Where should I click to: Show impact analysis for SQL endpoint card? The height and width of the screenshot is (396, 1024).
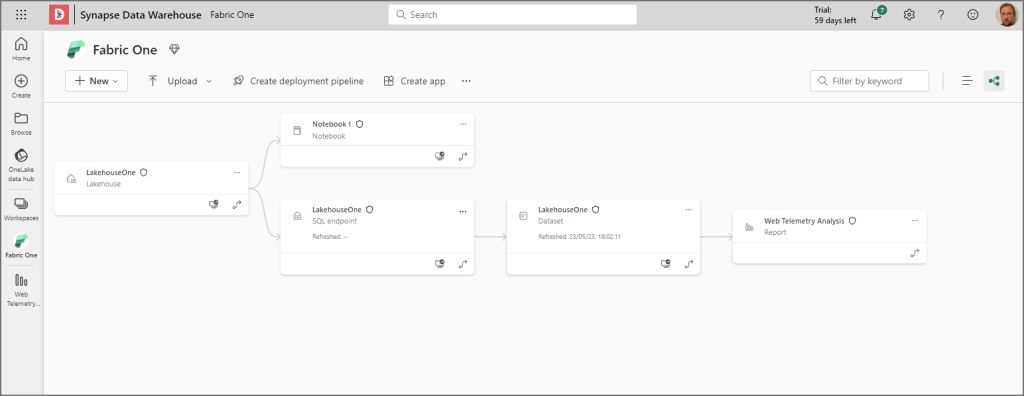441,264
